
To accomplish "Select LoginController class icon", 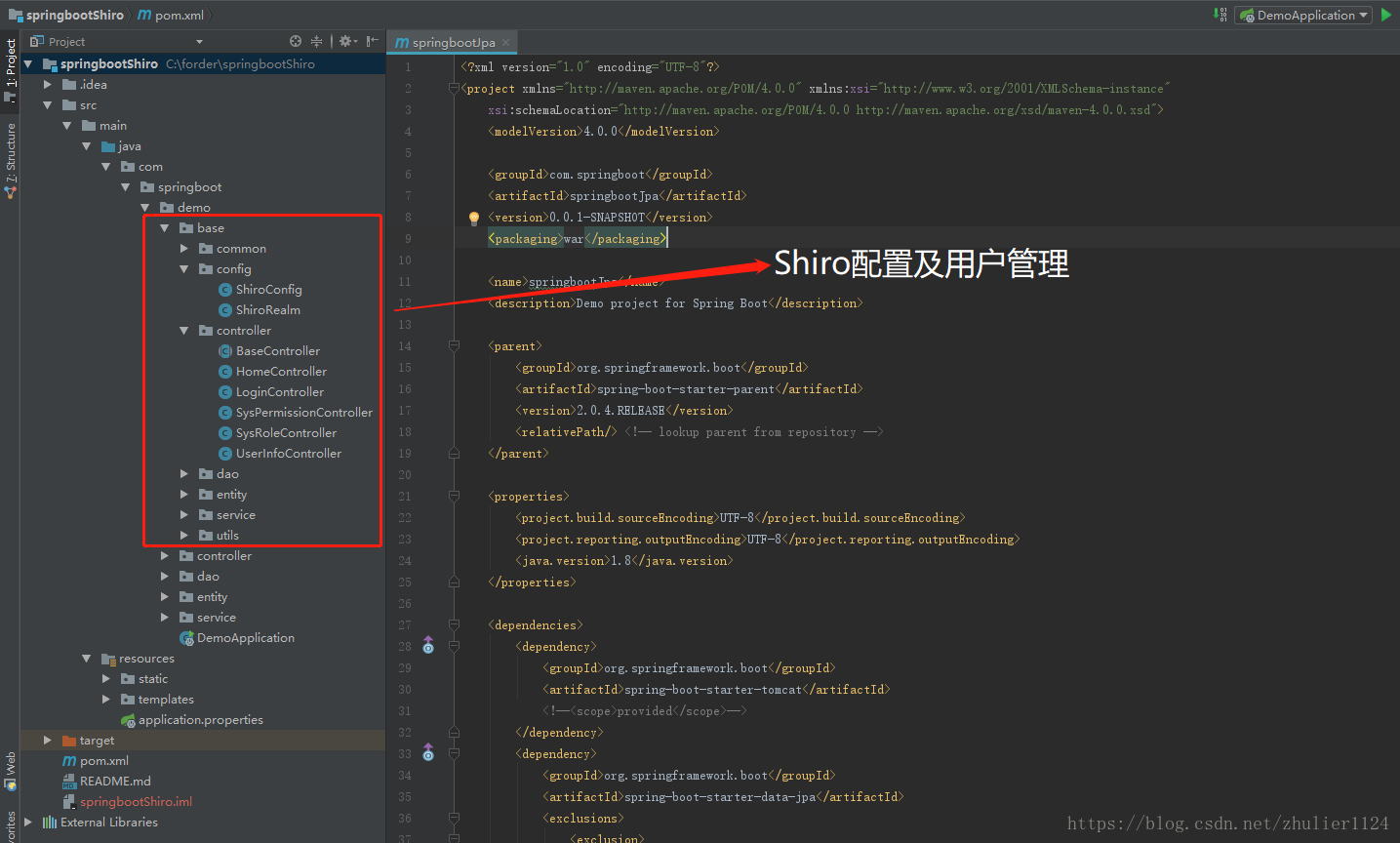I will coord(225,391).
